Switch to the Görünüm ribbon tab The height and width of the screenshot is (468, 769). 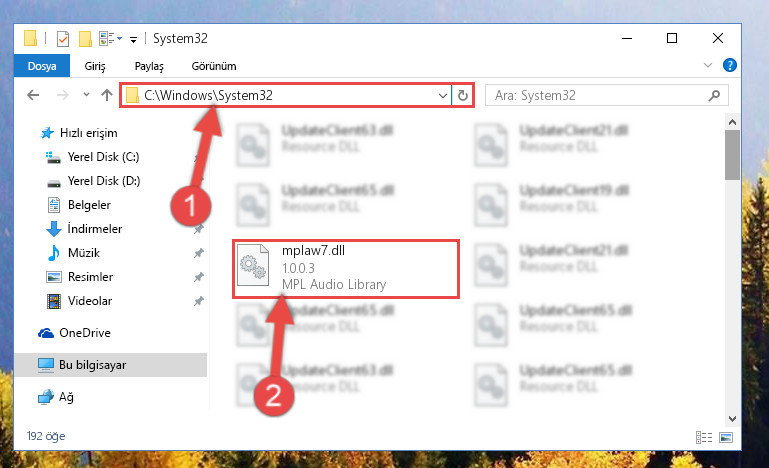[214, 66]
